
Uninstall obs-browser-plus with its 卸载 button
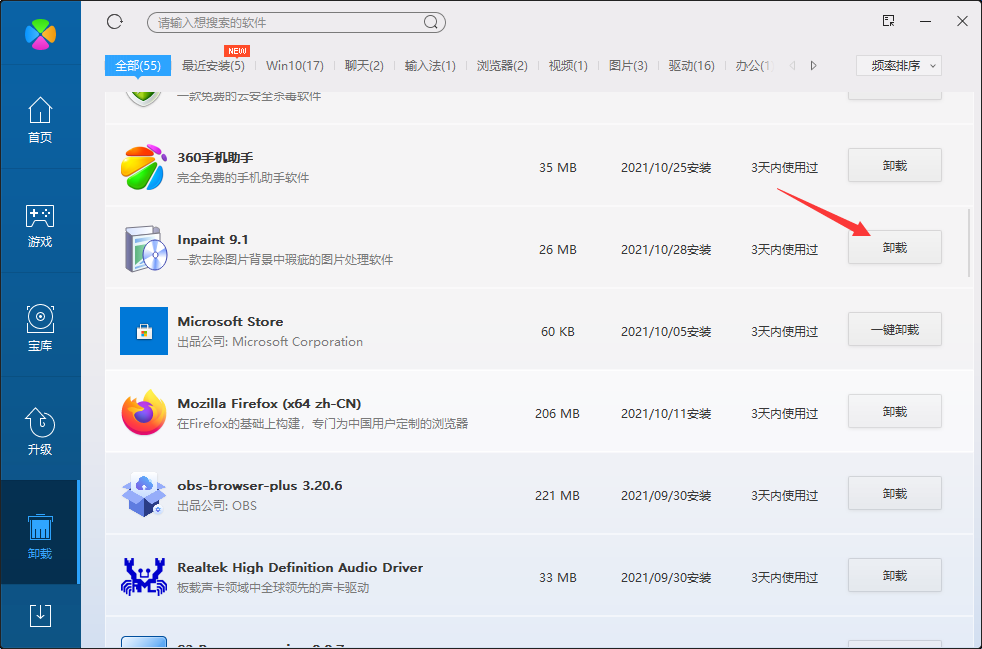(895, 494)
